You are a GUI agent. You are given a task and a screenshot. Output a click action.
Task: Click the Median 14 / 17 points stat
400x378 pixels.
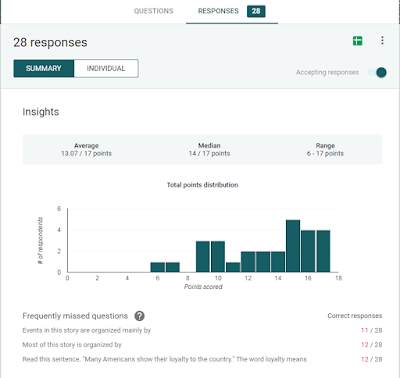tap(209, 150)
